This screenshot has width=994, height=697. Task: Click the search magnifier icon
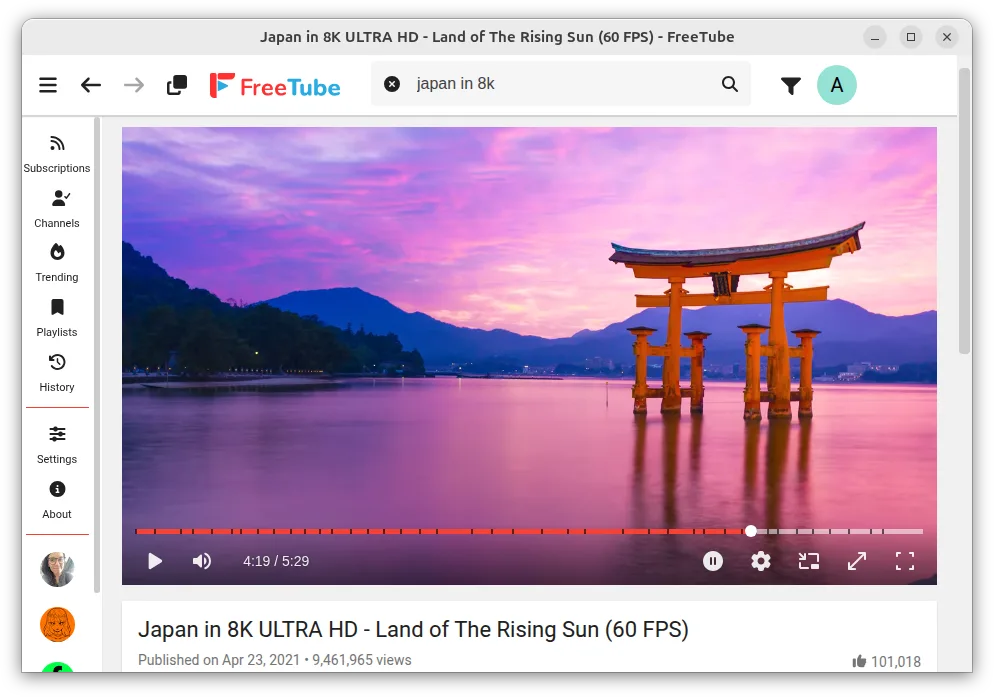pyautogui.click(x=730, y=84)
